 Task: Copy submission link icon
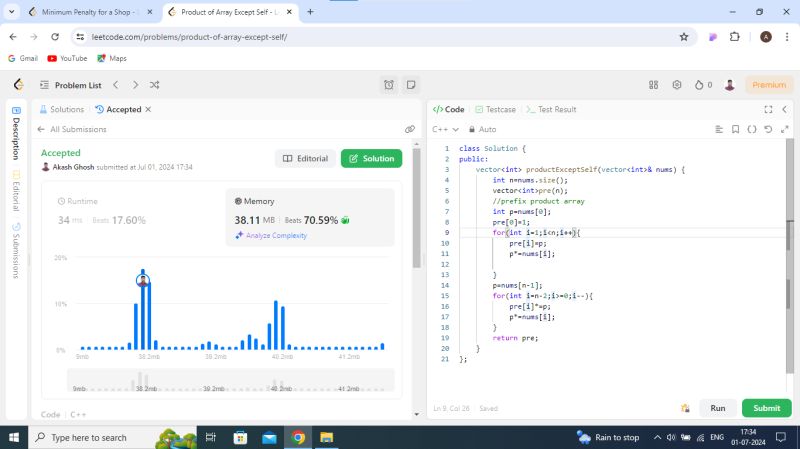tap(410, 129)
